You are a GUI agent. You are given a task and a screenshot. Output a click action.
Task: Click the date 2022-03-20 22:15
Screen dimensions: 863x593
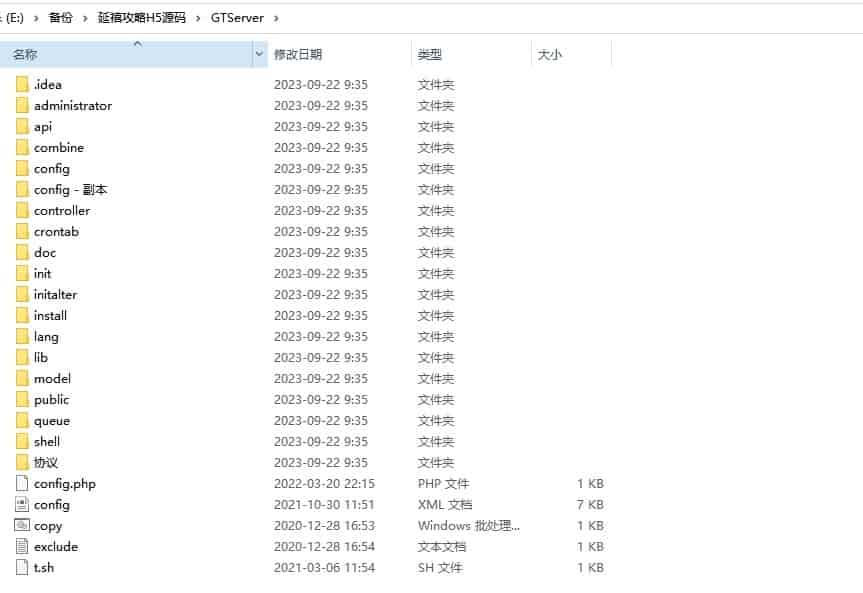point(324,483)
